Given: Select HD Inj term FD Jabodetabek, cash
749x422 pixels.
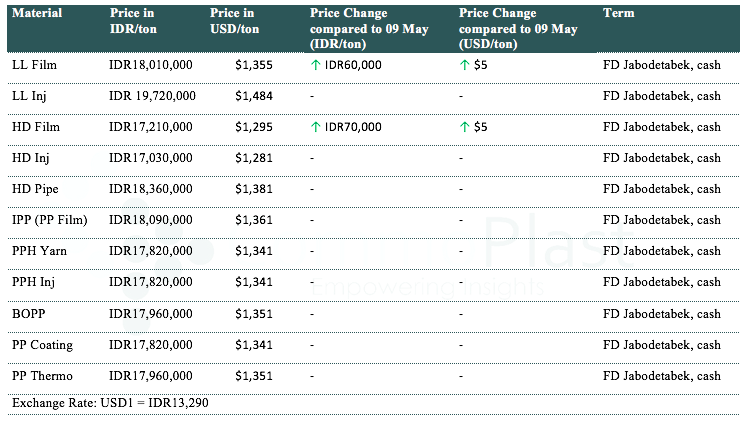Looking at the screenshot, I should (x=662, y=158).
